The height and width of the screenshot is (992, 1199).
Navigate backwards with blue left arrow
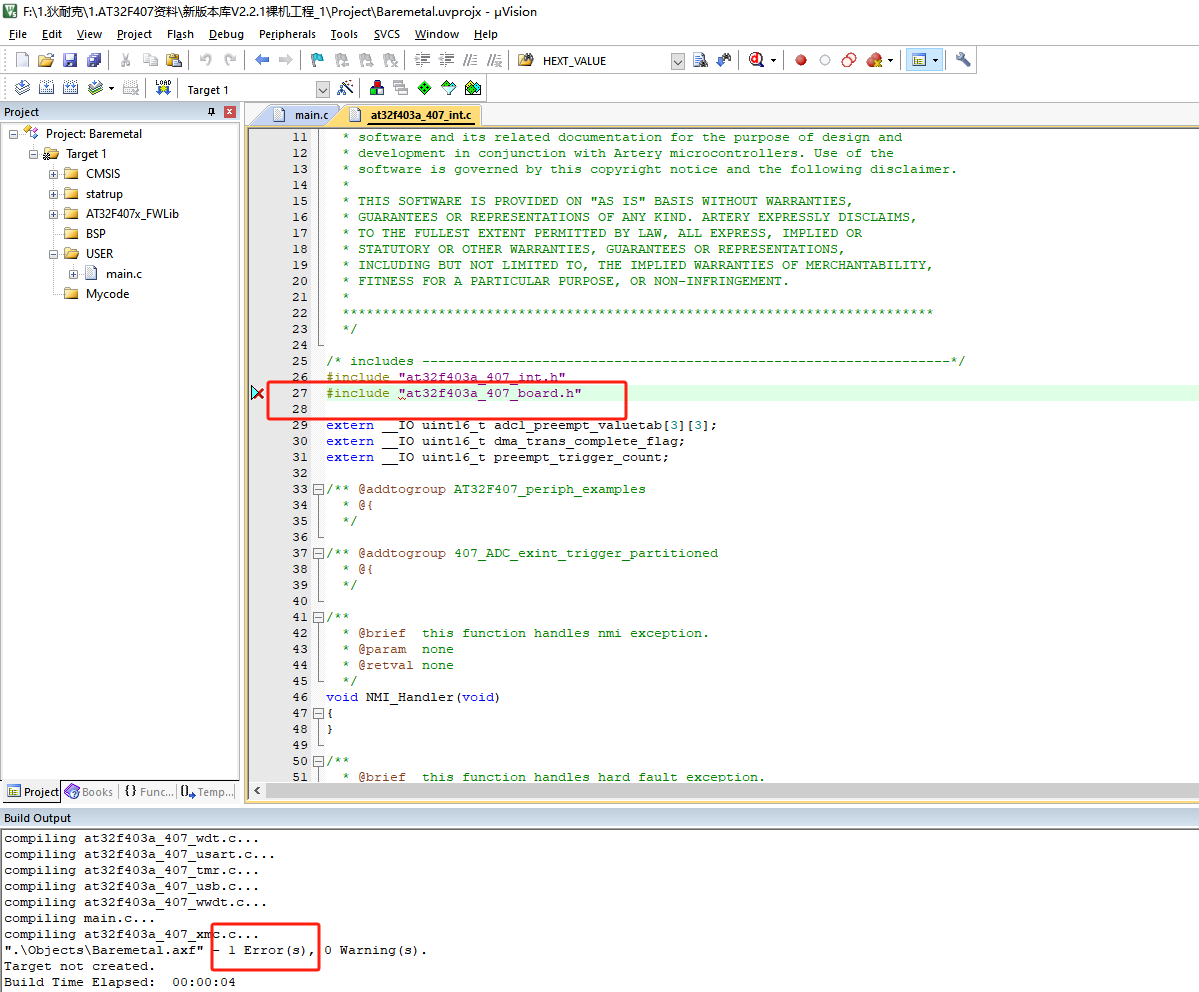click(262, 60)
